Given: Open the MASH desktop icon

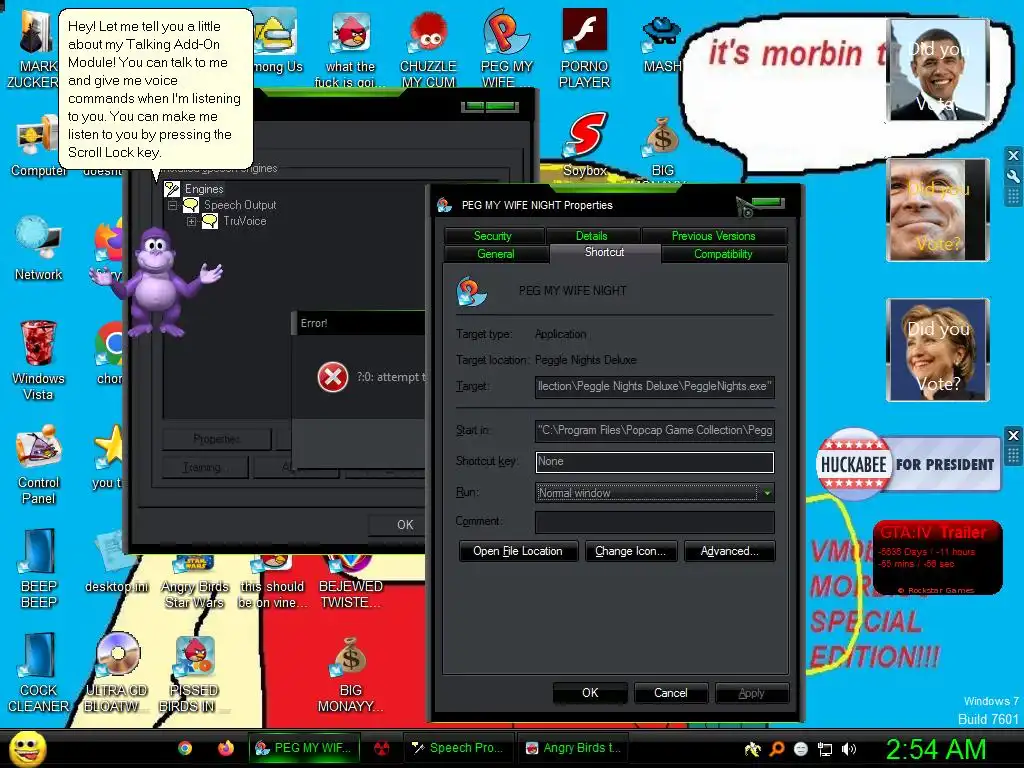Looking at the screenshot, I should click(662, 42).
